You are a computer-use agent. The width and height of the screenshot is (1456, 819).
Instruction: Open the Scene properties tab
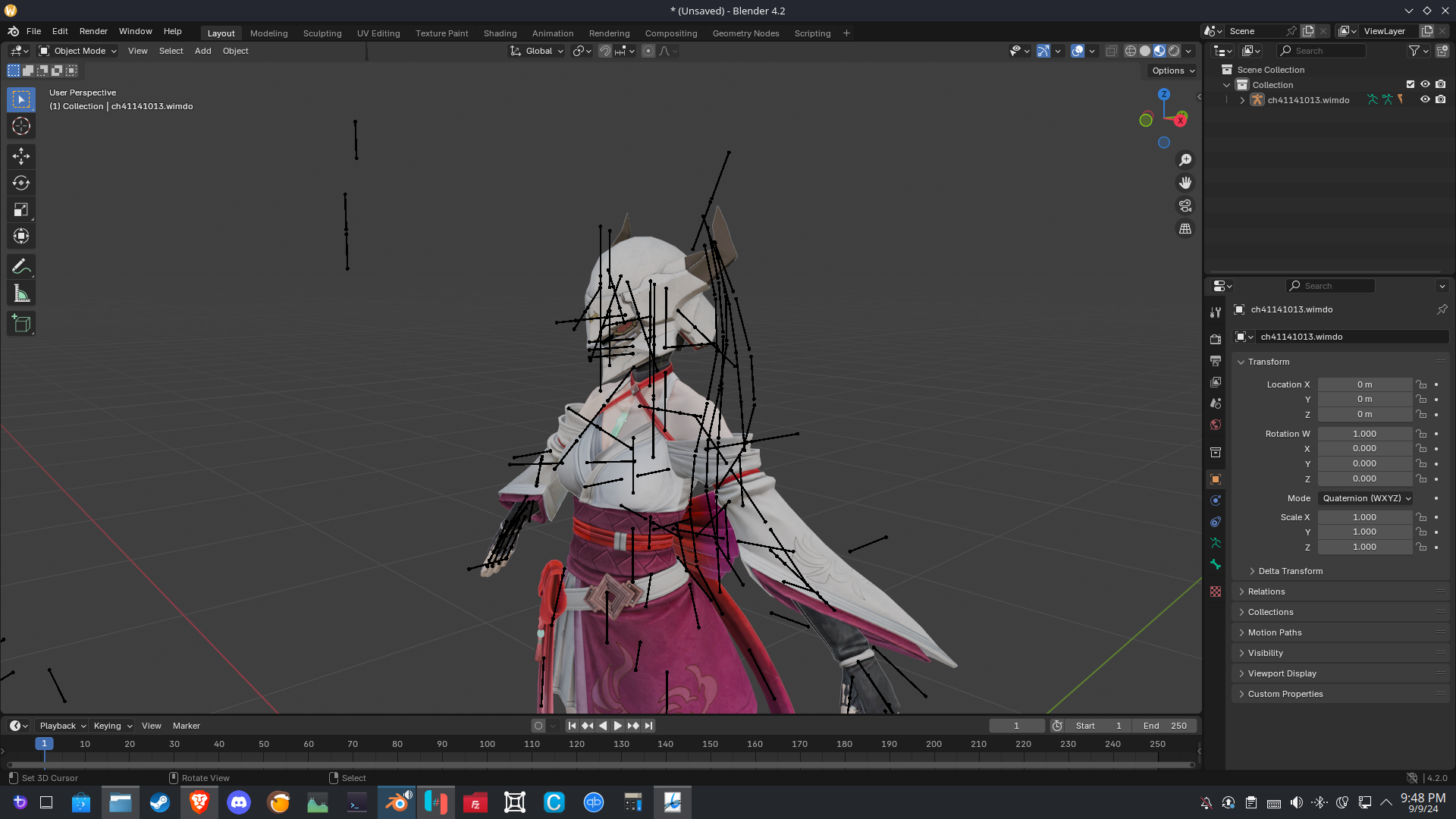pyautogui.click(x=1216, y=403)
